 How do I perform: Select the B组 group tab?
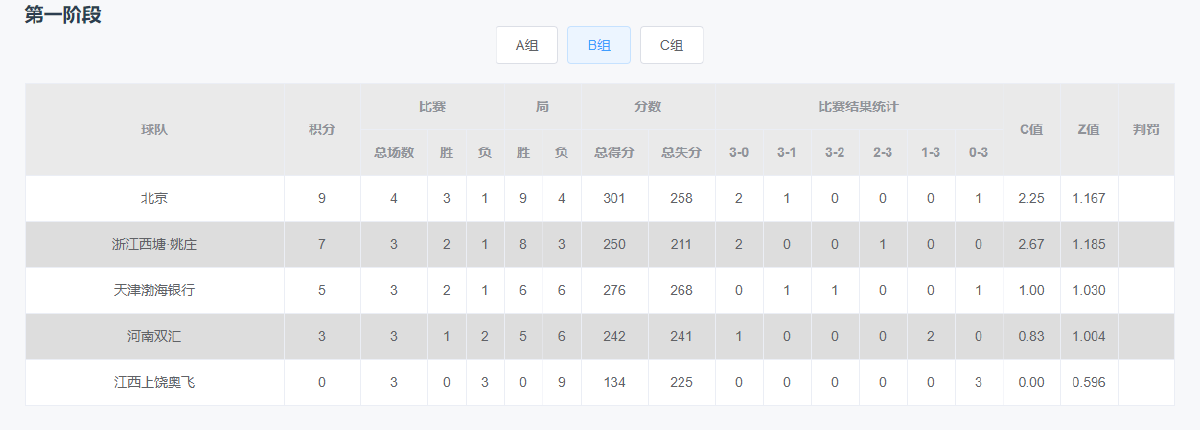599,45
